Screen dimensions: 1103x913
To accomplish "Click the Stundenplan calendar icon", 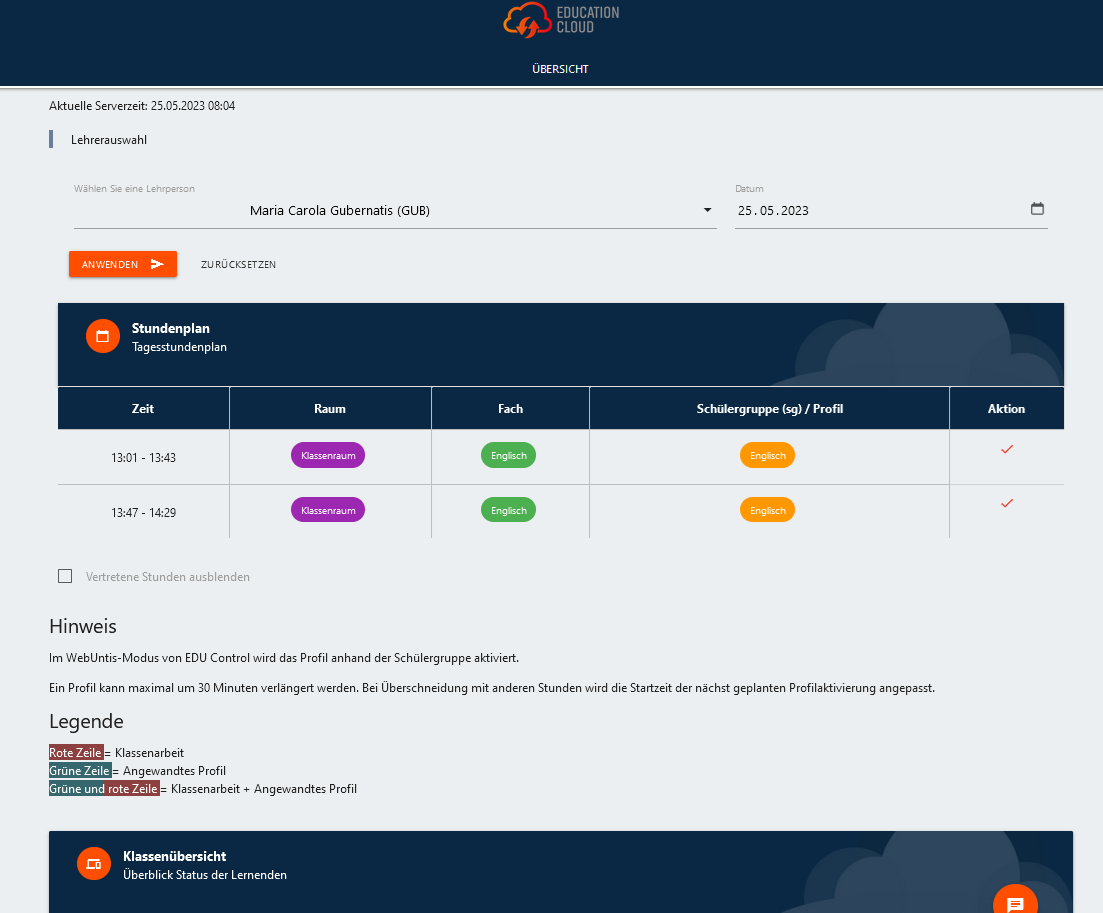I will click(x=102, y=335).
